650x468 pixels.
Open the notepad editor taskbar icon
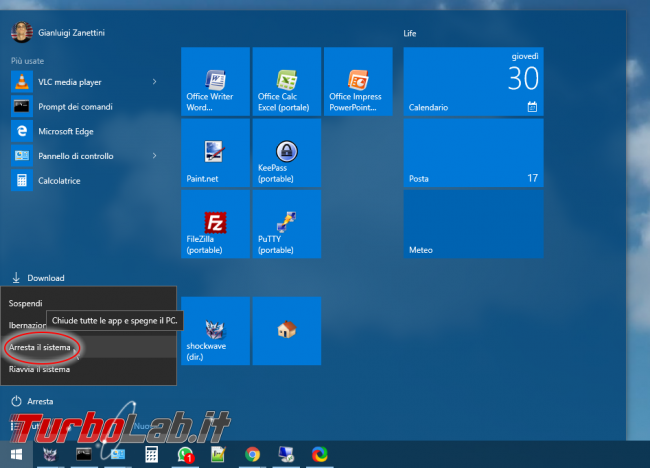click(218, 454)
